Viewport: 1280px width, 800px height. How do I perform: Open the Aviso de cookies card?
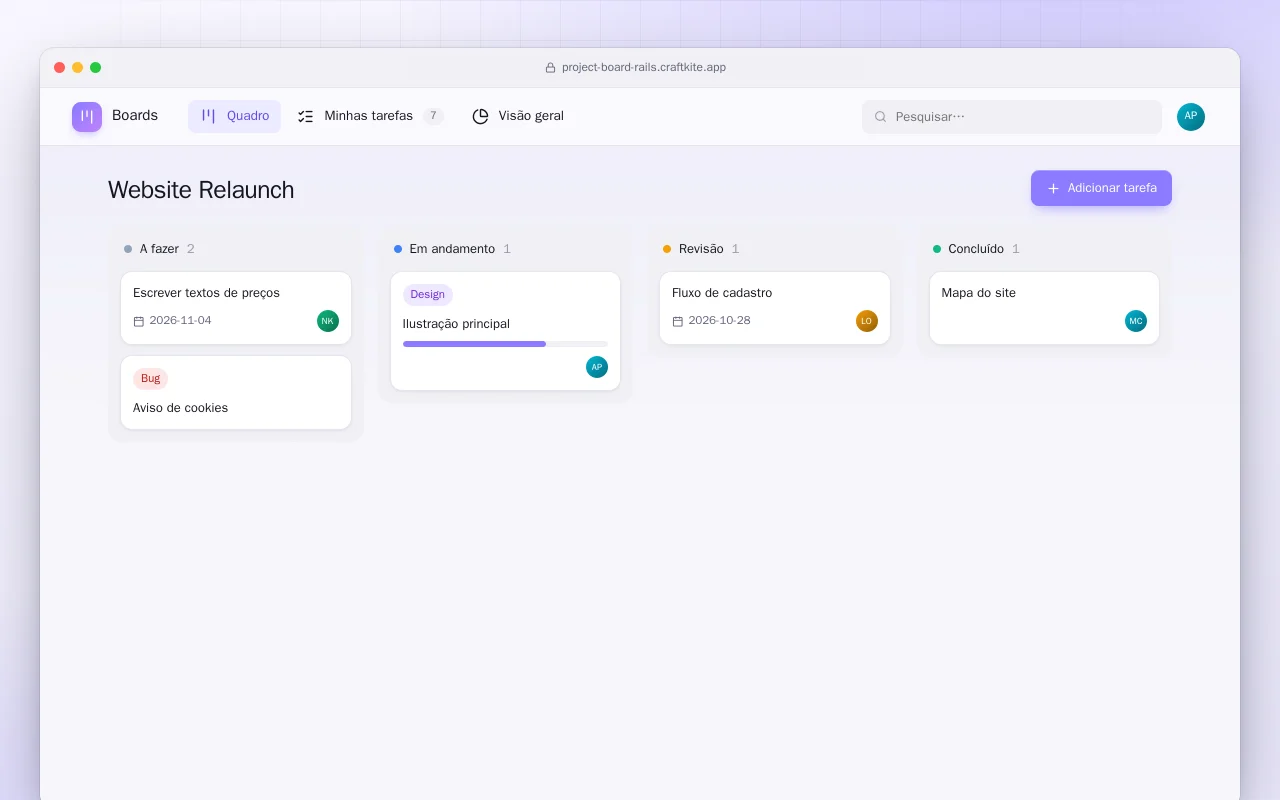(x=236, y=393)
